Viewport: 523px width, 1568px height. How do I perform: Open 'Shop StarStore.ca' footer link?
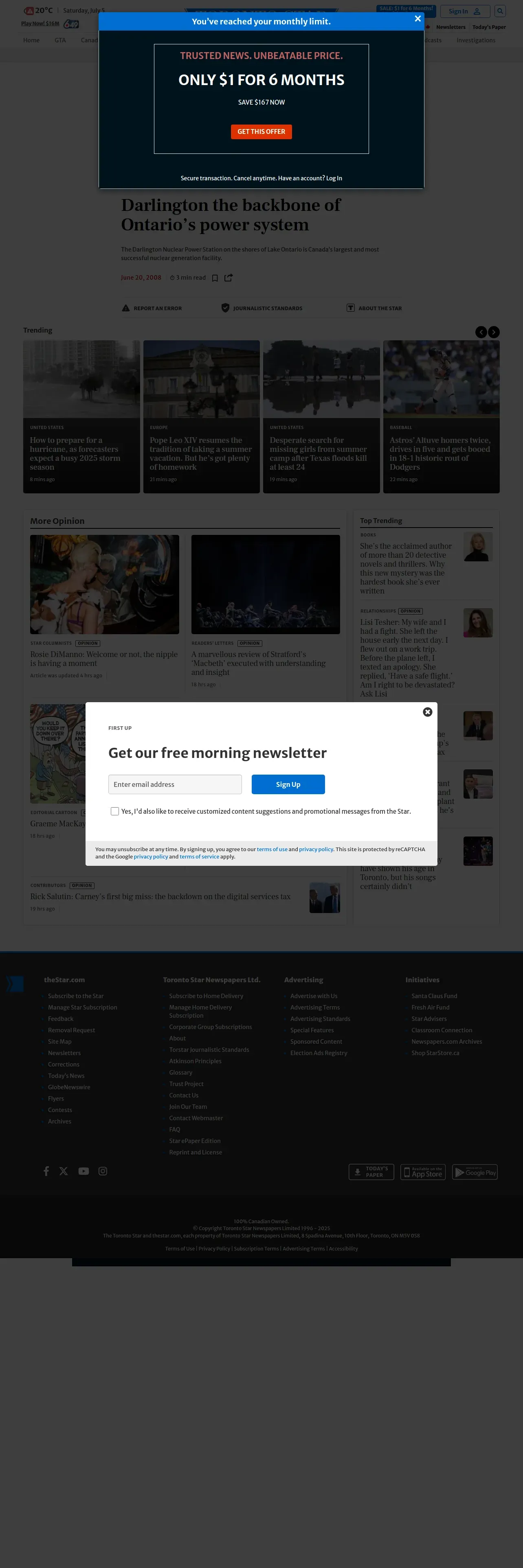click(435, 1053)
